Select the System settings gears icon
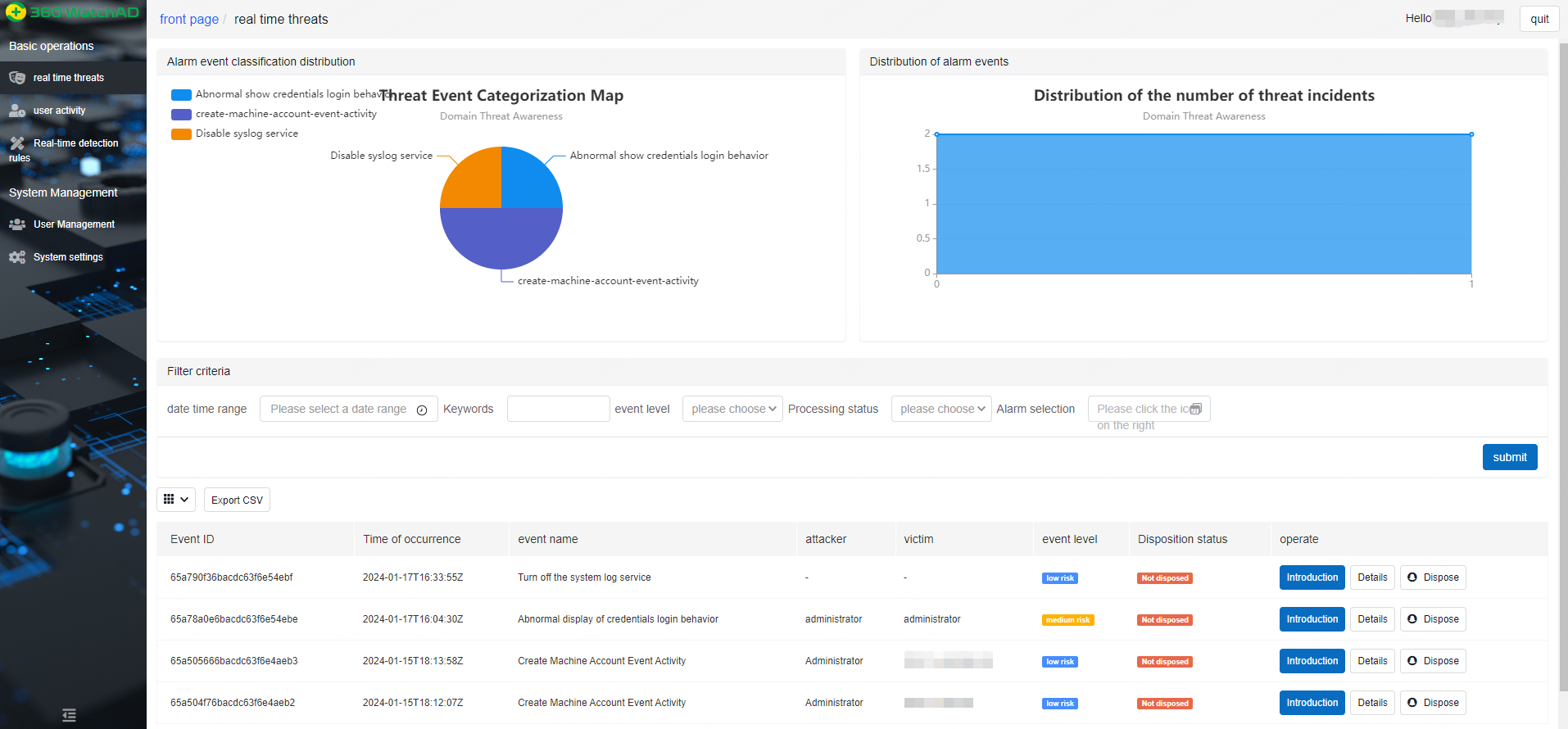Screen dimensions: 1568x729 pyautogui.click(x=17, y=257)
